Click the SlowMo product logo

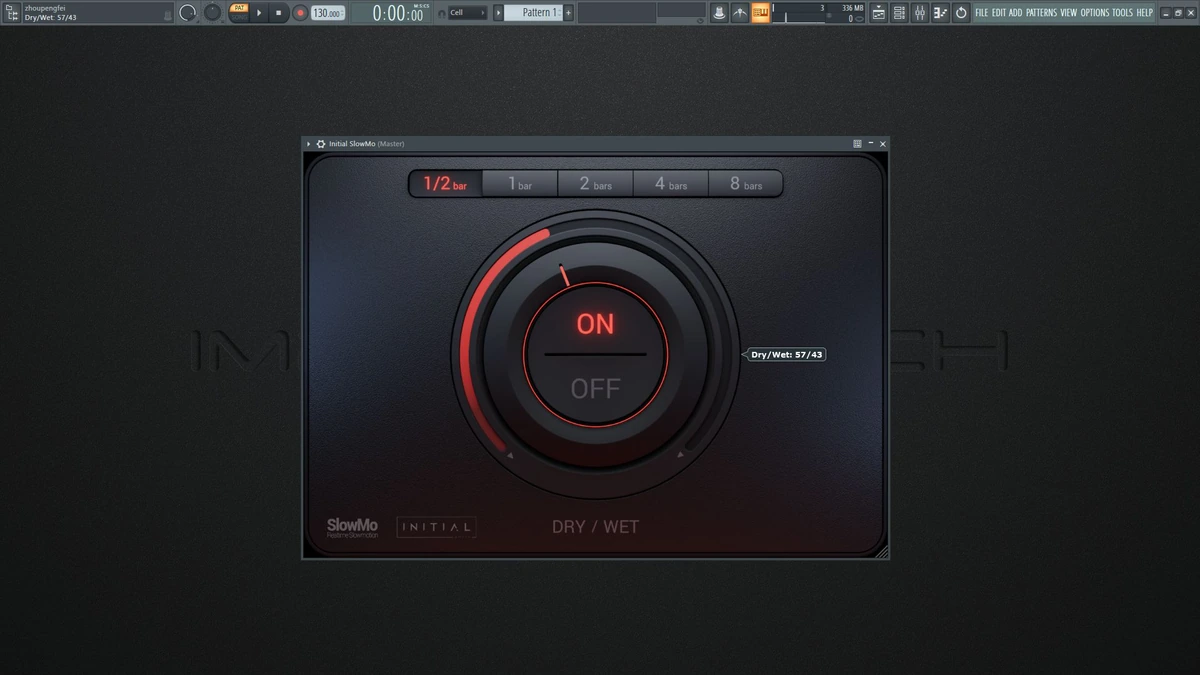point(352,527)
